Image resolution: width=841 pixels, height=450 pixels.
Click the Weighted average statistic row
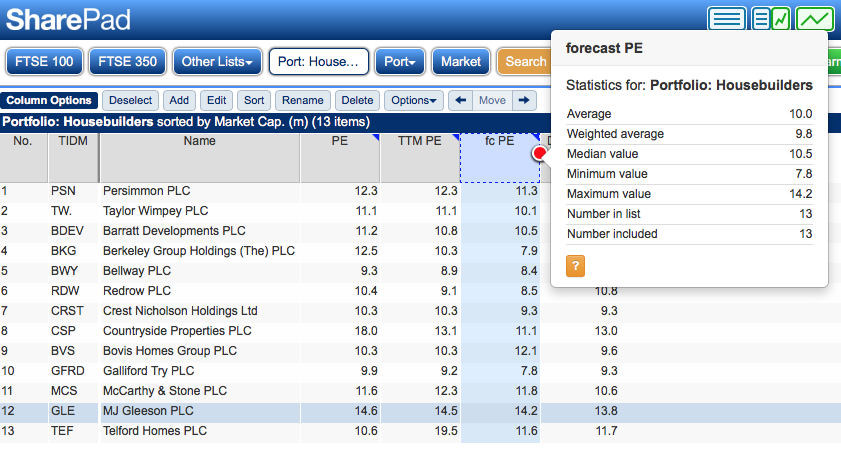click(x=689, y=134)
